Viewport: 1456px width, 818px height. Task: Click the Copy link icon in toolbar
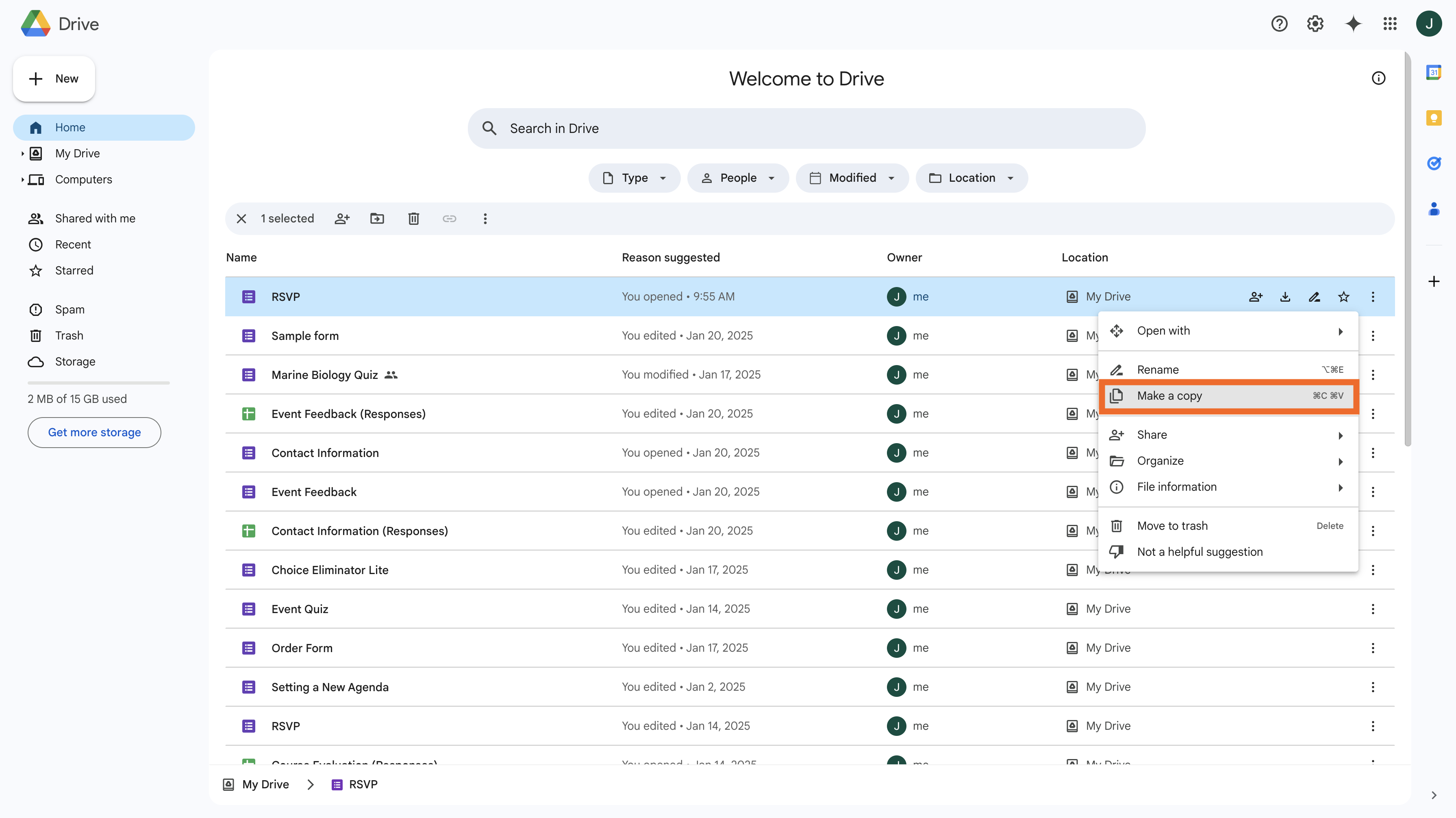449,219
